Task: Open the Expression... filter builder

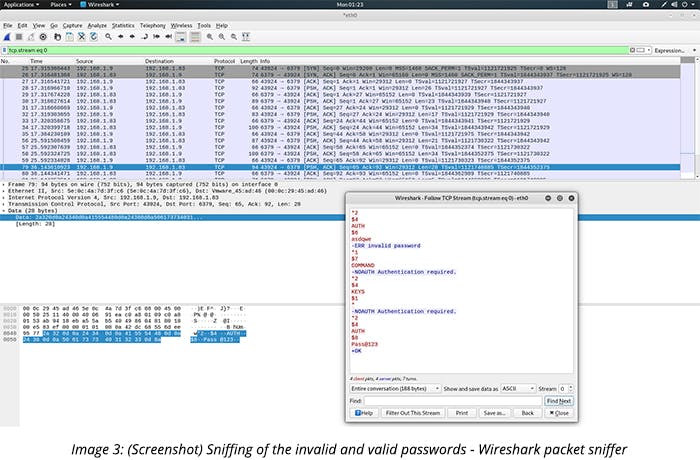Action: tap(669, 50)
